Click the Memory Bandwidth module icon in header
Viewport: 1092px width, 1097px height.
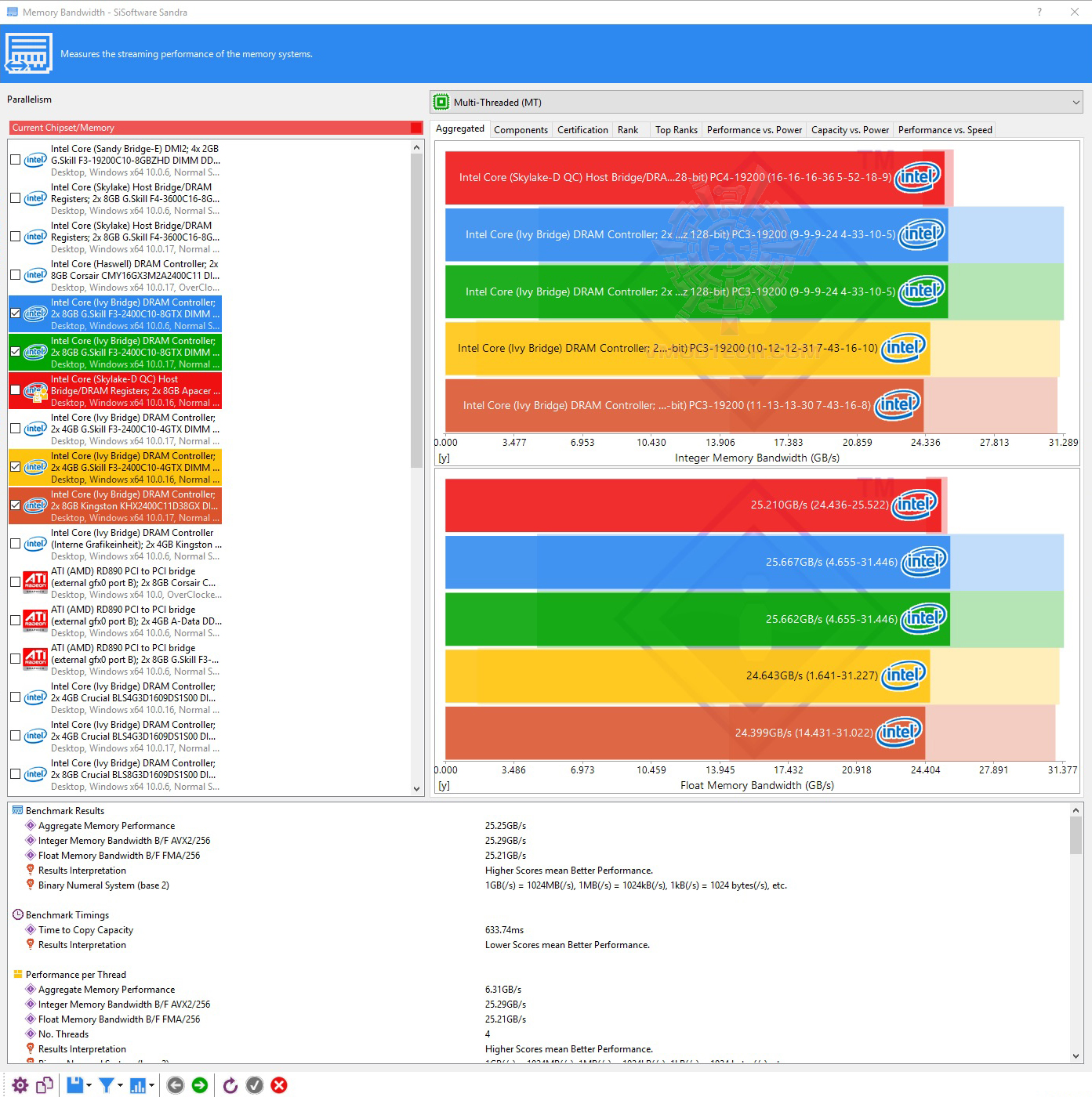tap(29, 53)
